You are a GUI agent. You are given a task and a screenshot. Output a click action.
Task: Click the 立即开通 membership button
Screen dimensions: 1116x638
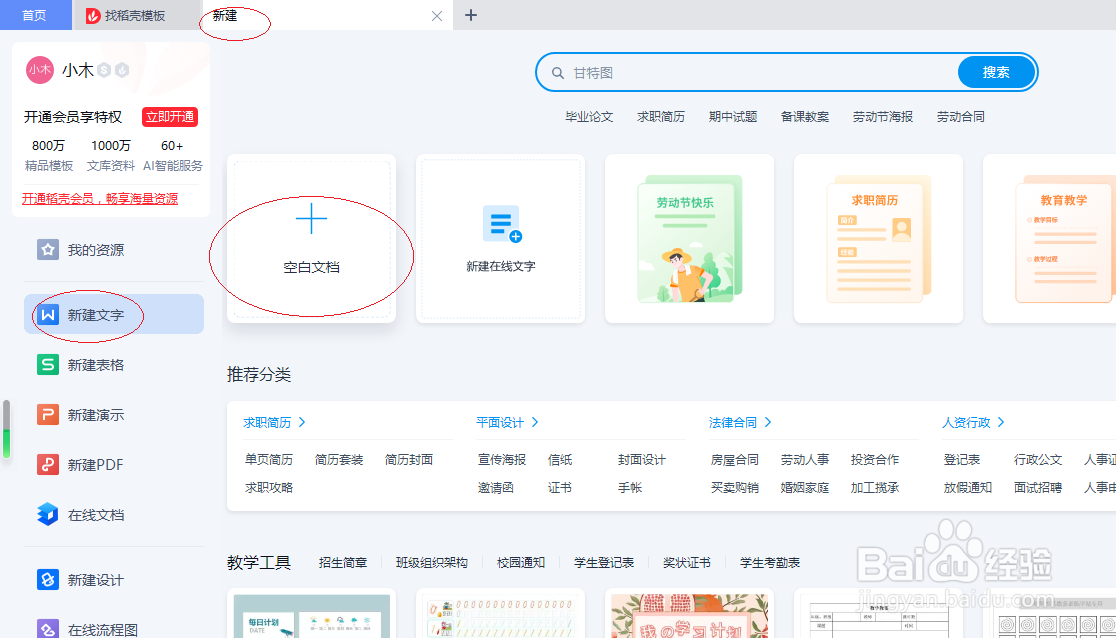click(x=168, y=117)
